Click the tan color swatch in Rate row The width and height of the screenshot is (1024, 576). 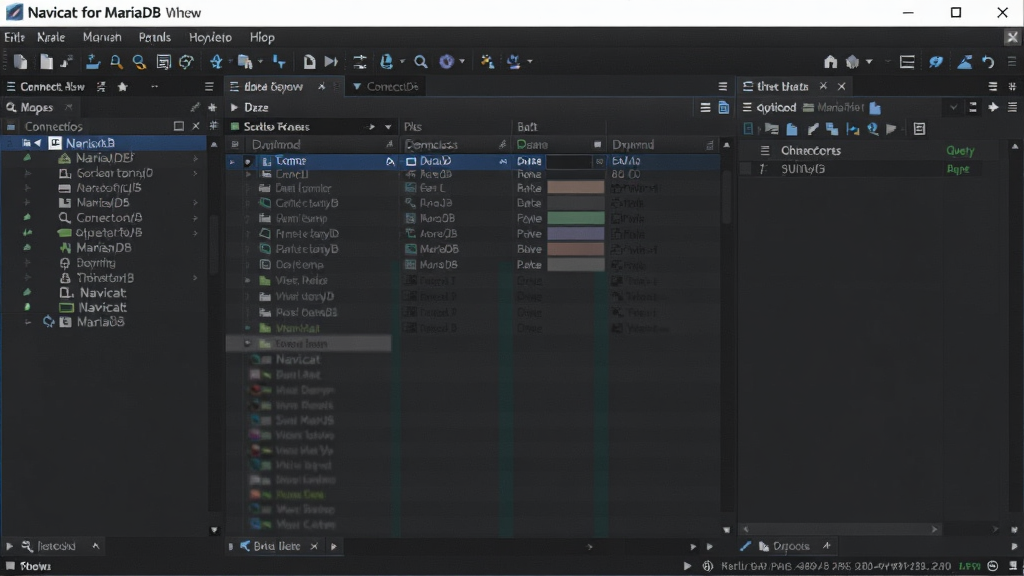coord(575,188)
